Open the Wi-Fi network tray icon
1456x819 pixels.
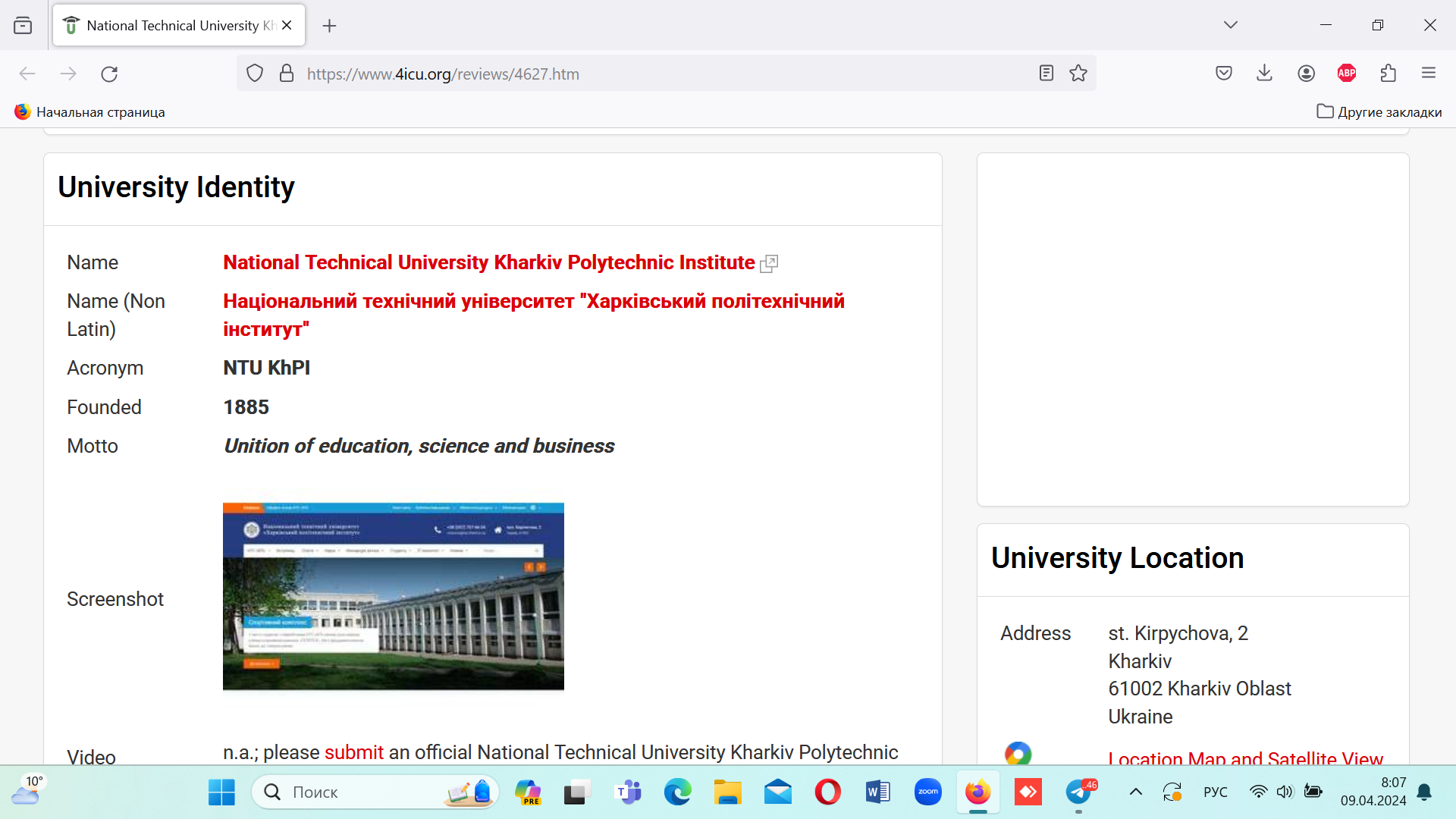1258,792
